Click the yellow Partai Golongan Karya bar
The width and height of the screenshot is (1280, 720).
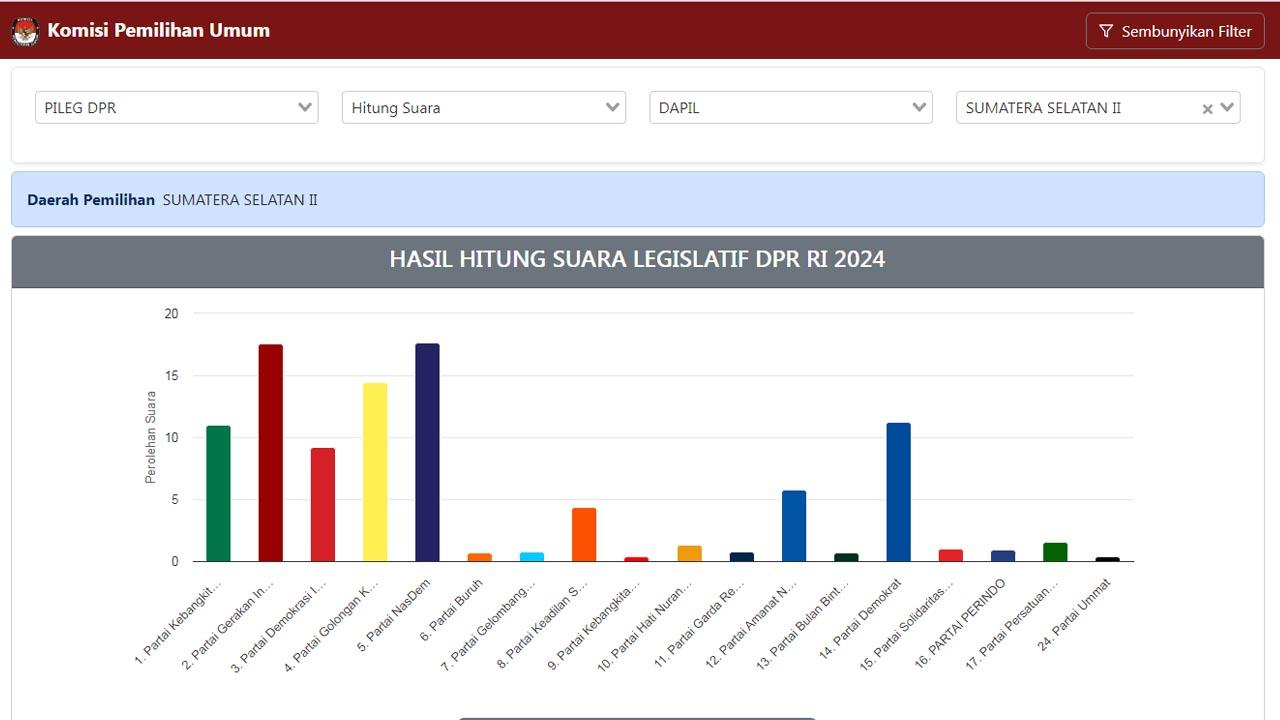pyautogui.click(x=375, y=472)
